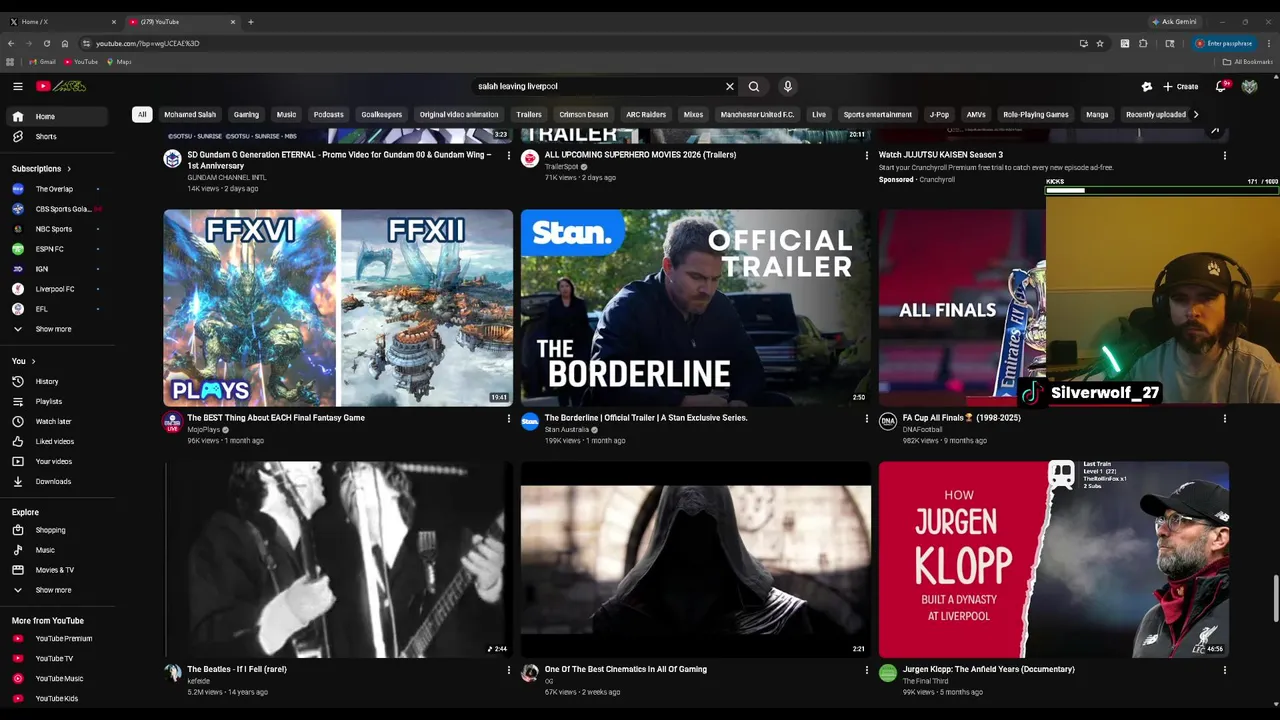Screen dimensions: 1280x720
Task: Show more Explore items
Action: coord(57,590)
